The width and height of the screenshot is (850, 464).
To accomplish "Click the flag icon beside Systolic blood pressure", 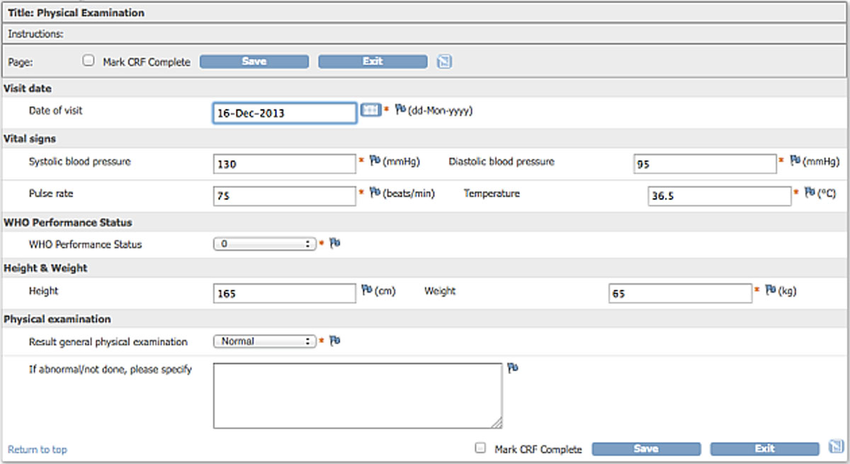I will pos(375,160).
